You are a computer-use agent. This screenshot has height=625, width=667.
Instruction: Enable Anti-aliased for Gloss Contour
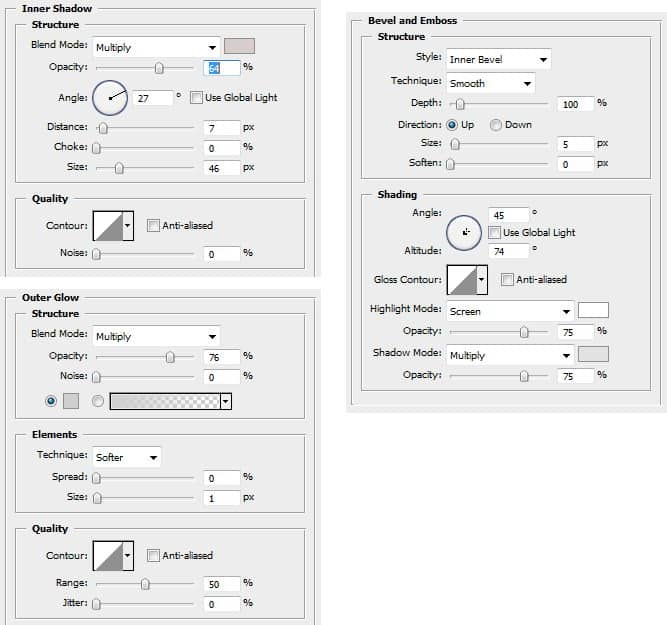[507, 280]
